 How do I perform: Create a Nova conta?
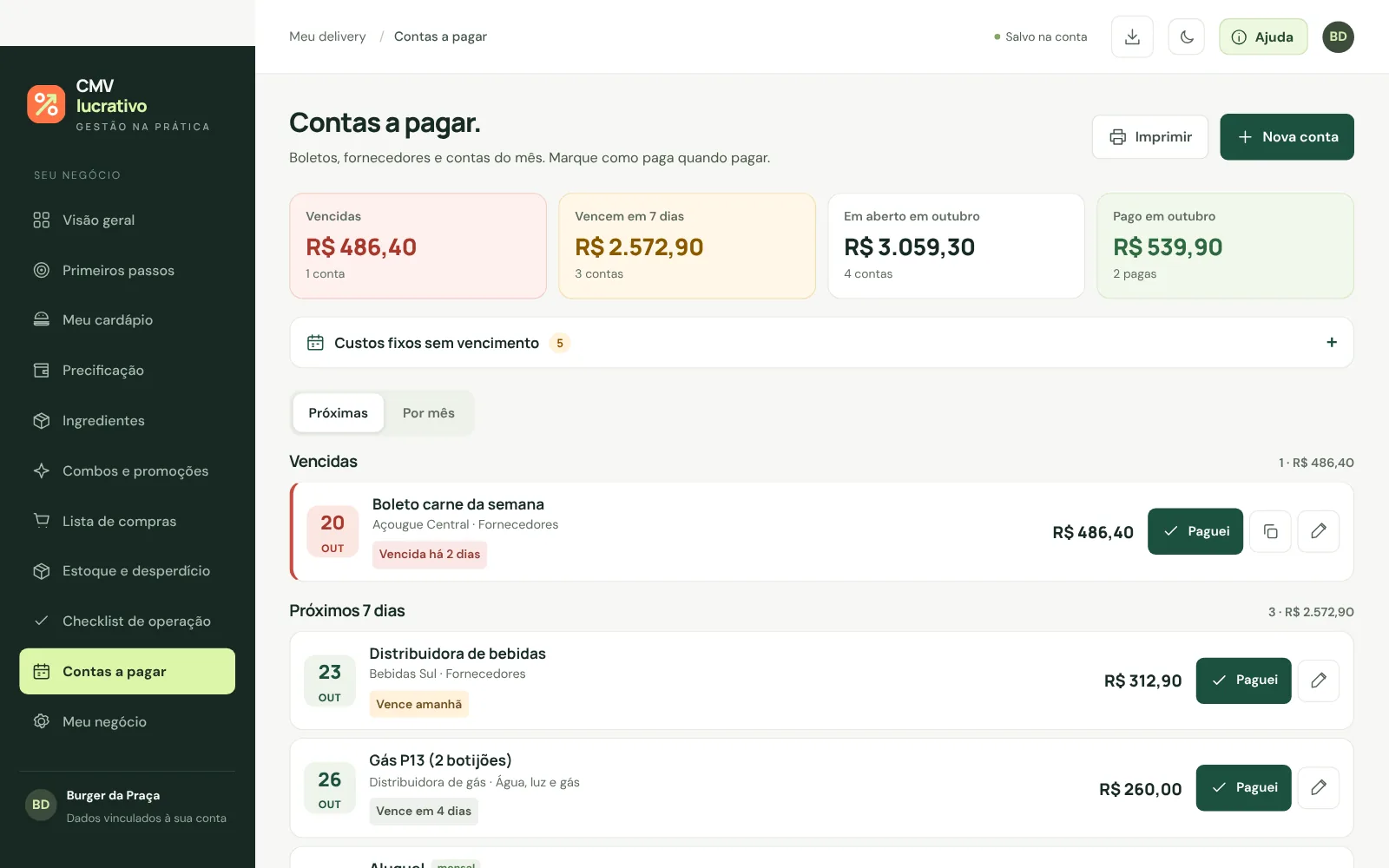1287,137
